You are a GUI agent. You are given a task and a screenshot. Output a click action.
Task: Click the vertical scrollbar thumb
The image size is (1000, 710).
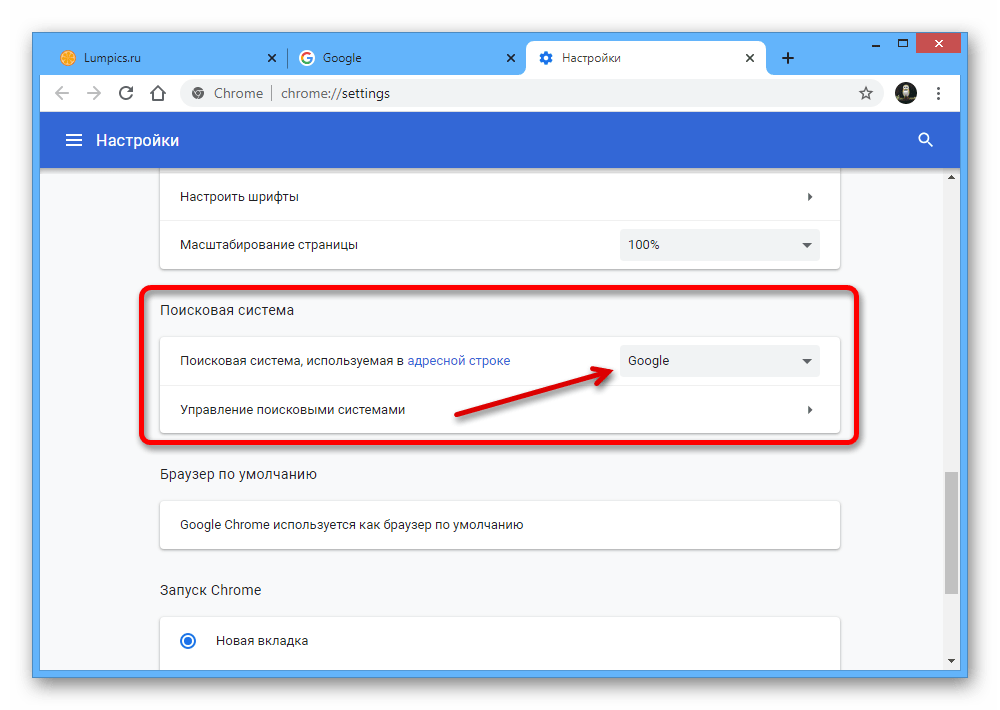click(x=951, y=533)
